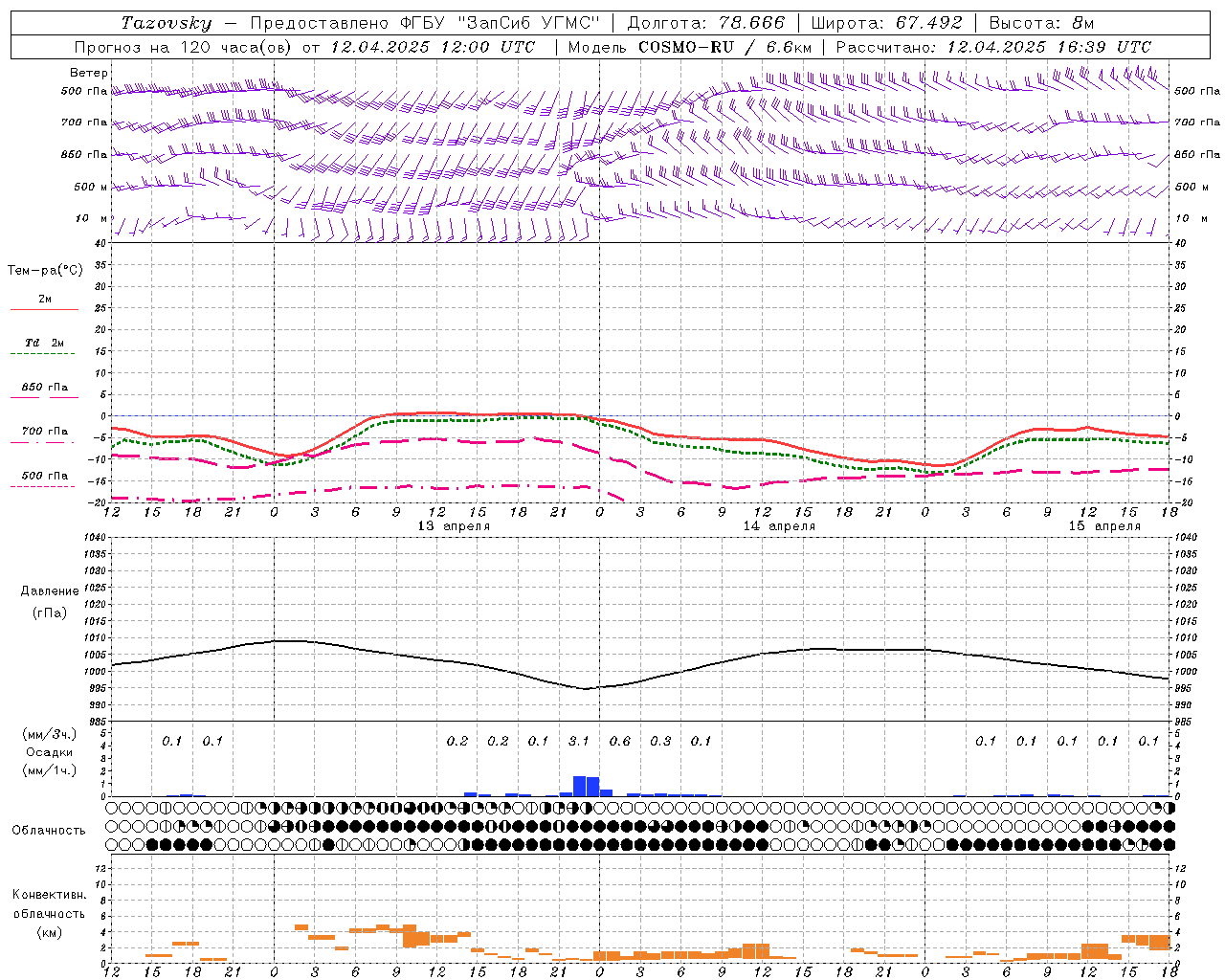Click the "Давление" pressure panel label
Viewport: 1225px width, 980px height.
[49, 591]
